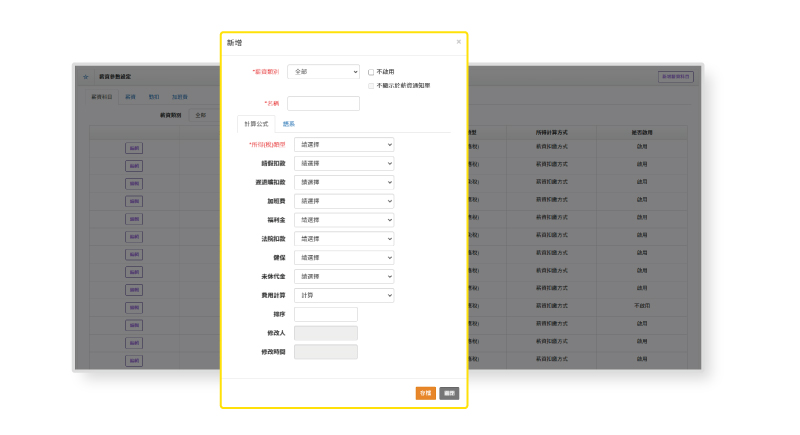The width and height of the screenshot is (800, 435).
Task: Close the 新增 dialog with the X icon
Action: (458, 42)
